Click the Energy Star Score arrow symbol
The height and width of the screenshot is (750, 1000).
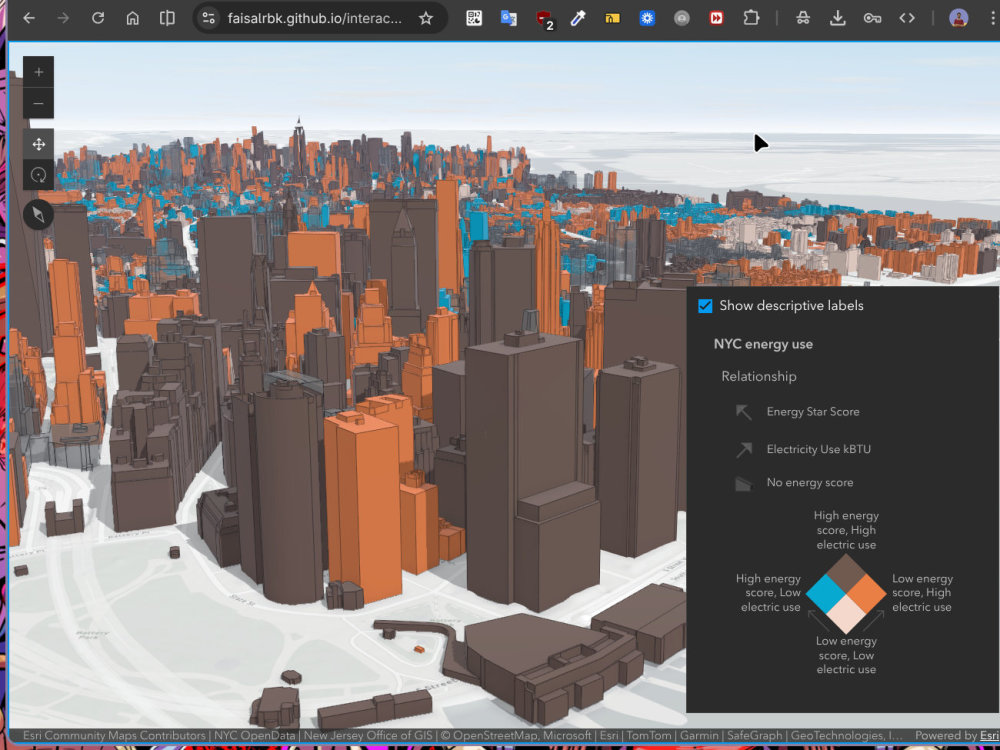[x=744, y=412]
